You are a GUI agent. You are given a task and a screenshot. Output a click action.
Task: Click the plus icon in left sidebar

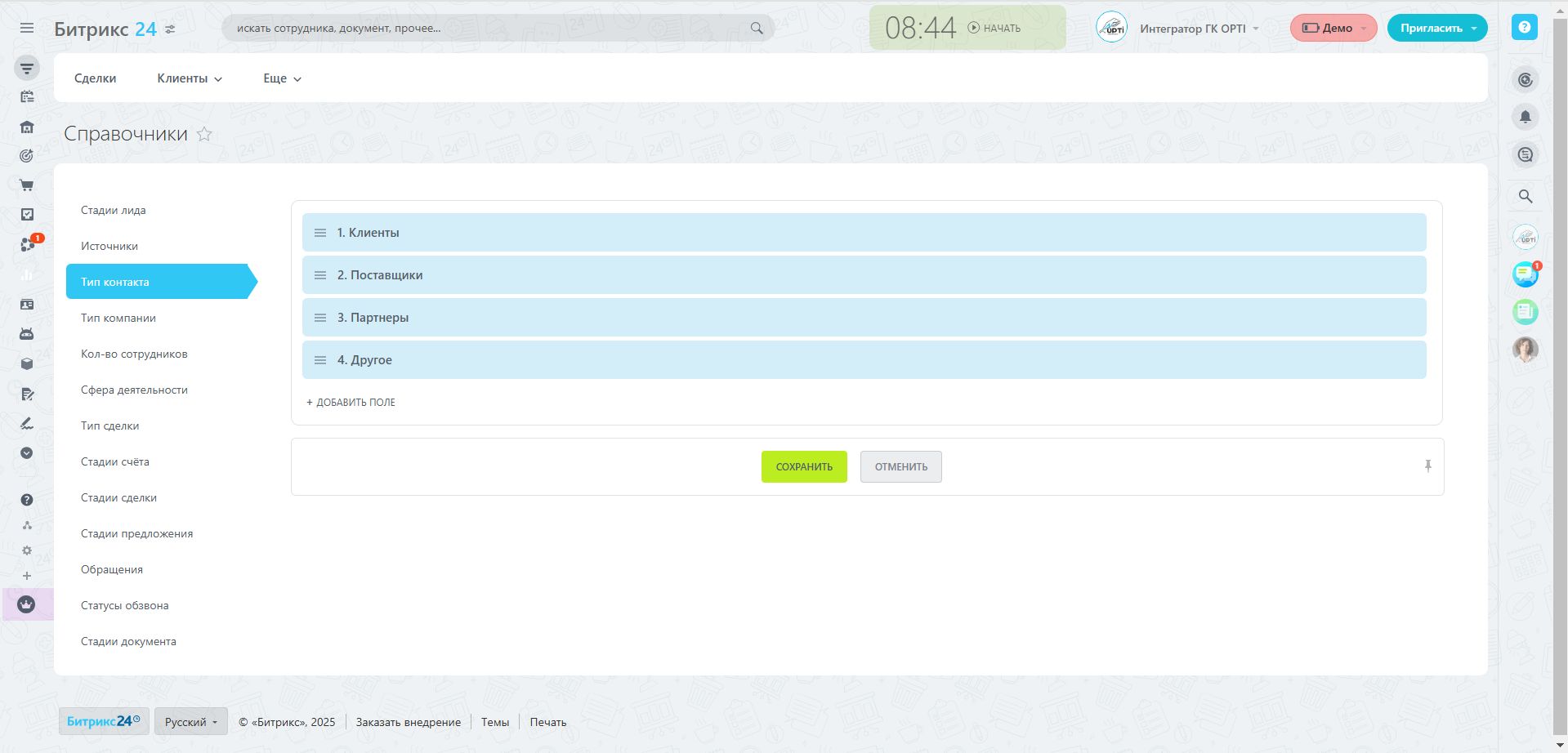[x=27, y=576]
